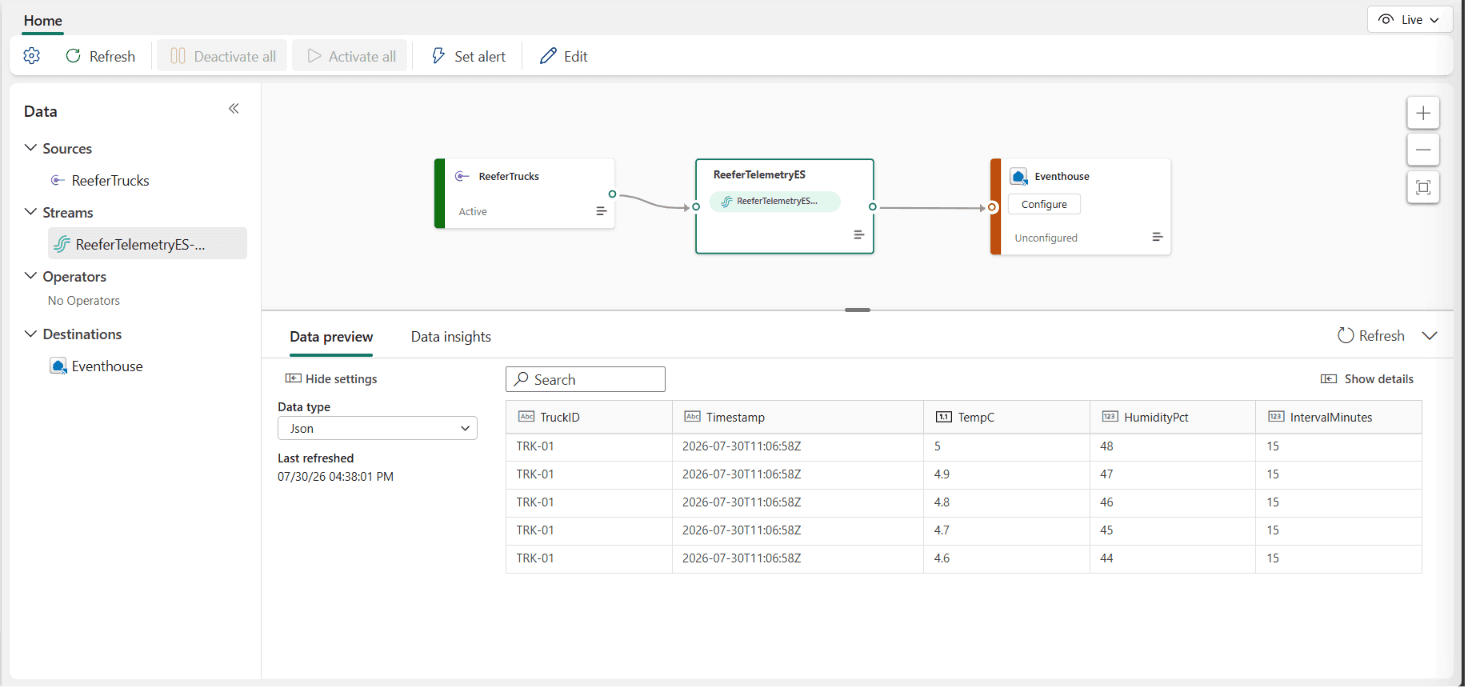Click Deactivate all button
This screenshot has width=1465, height=687.
(223, 56)
